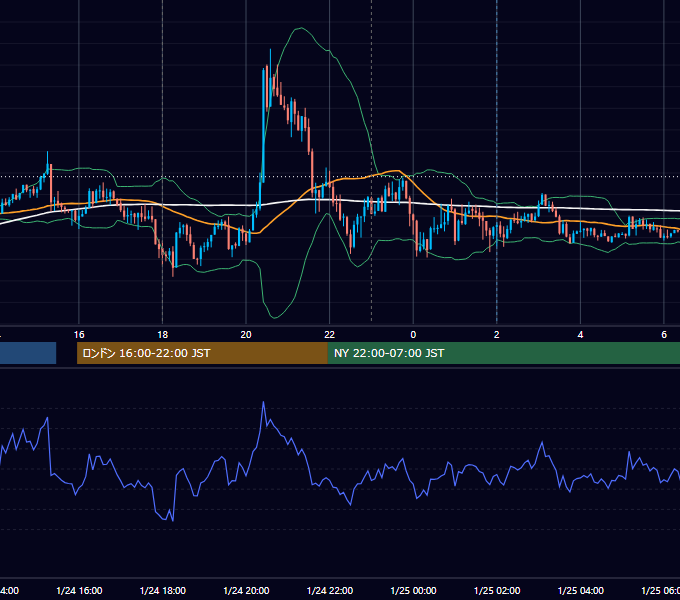The image size is (680, 600).
Task: Click the blue session bar before London
Action: click(28, 353)
